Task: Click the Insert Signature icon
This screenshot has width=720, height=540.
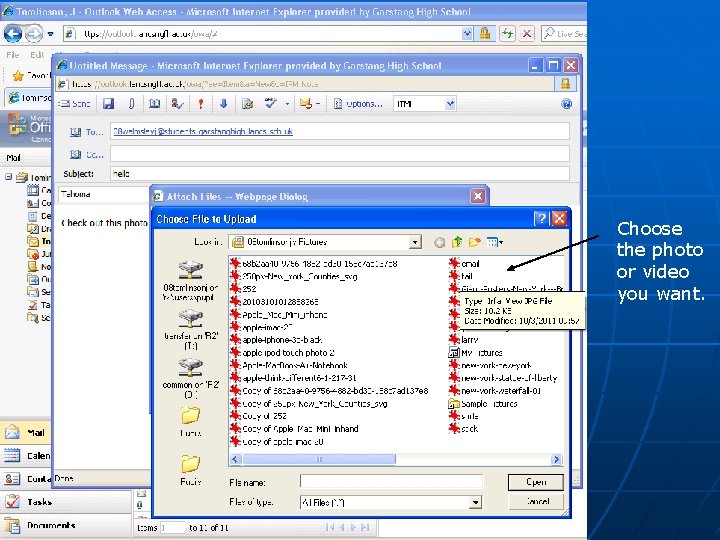Action: [x=248, y=104]
